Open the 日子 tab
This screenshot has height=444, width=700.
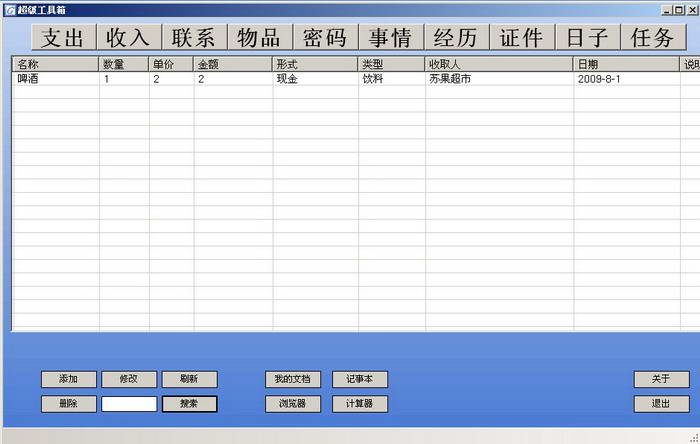(588, 37)
